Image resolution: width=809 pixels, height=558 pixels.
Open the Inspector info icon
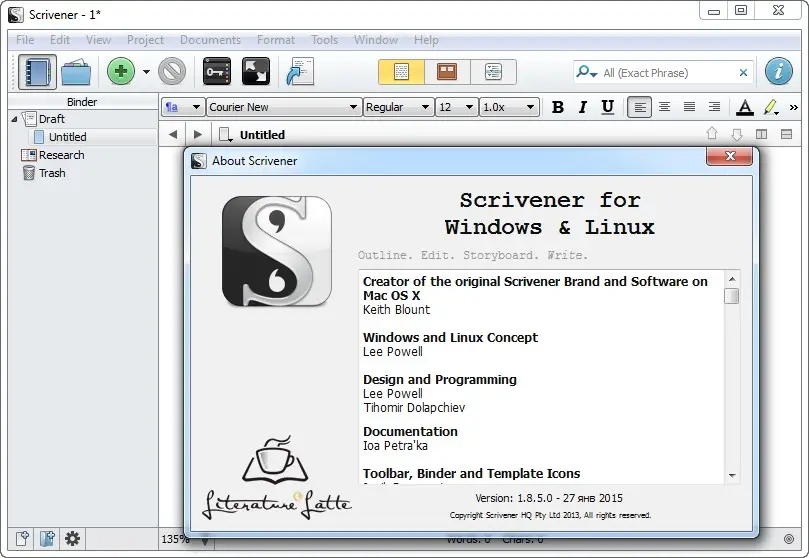pyautogui.click(x=779, y=71)
